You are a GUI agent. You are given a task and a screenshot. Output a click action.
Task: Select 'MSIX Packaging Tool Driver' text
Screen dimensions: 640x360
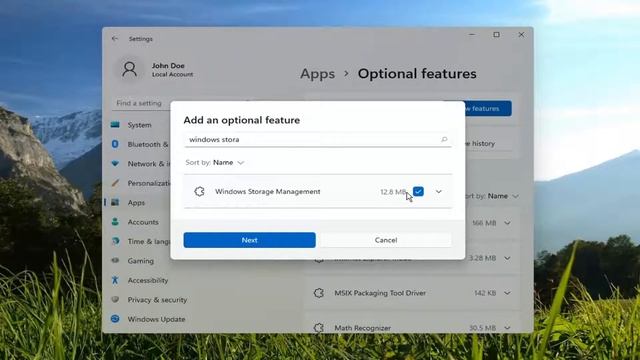click(380, 293)
